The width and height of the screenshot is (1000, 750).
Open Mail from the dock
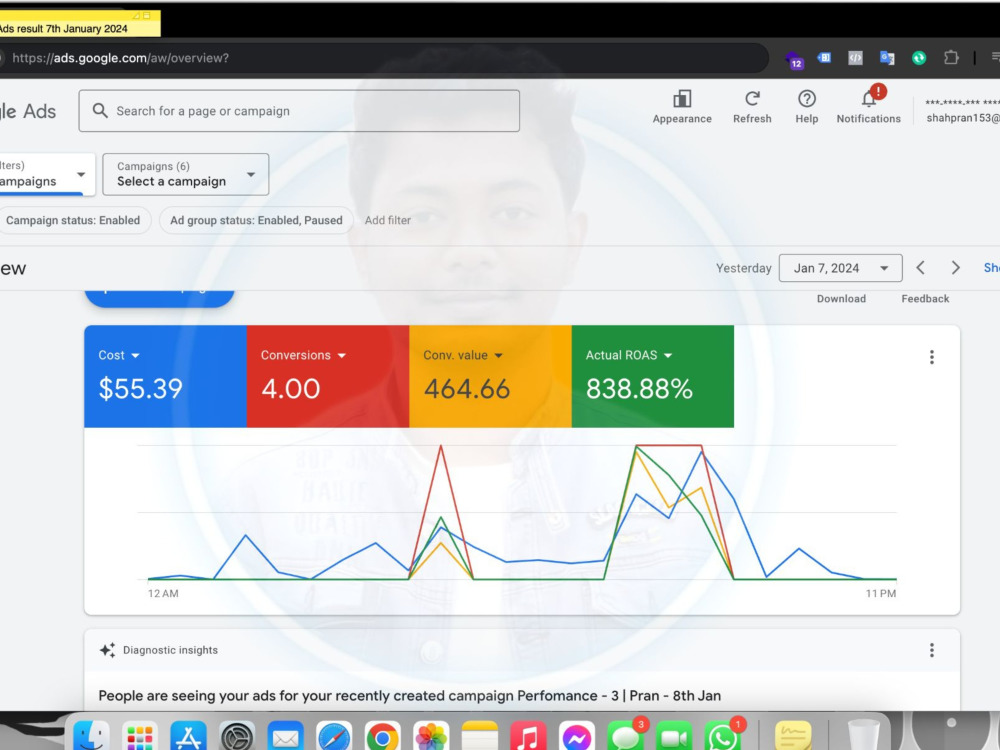point(285,737)
